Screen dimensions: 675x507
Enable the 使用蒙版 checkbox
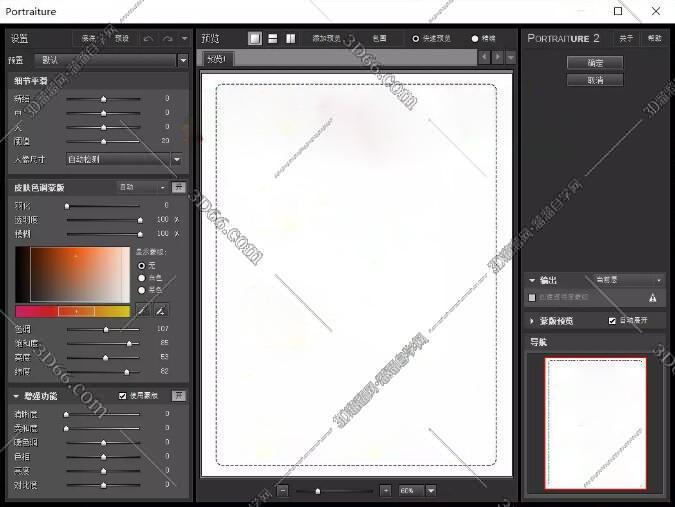[123, 396]
